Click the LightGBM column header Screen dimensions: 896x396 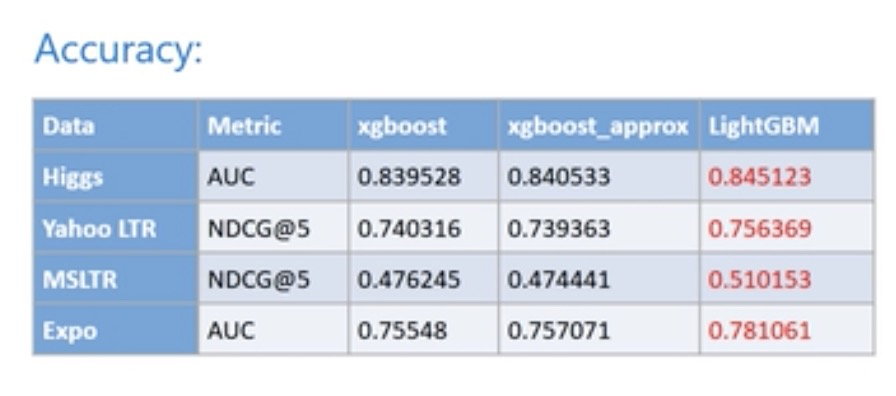[764, 126]
